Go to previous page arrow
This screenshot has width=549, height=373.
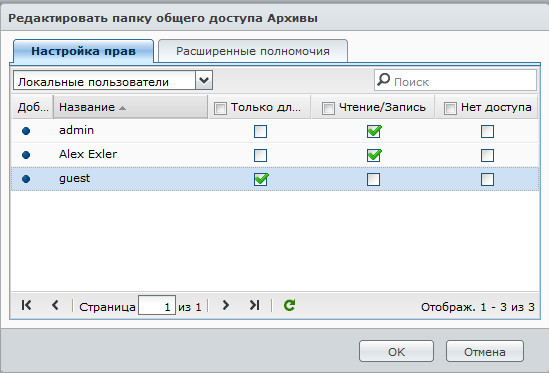point(55,305)
